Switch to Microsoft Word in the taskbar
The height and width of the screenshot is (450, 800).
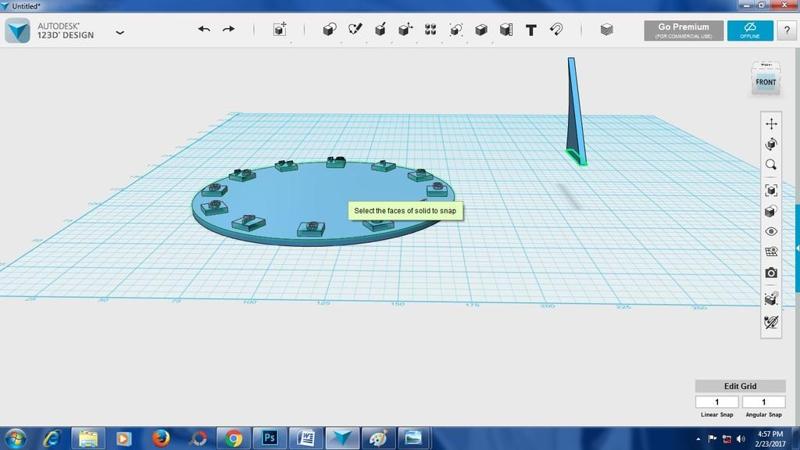click(306, 439)
